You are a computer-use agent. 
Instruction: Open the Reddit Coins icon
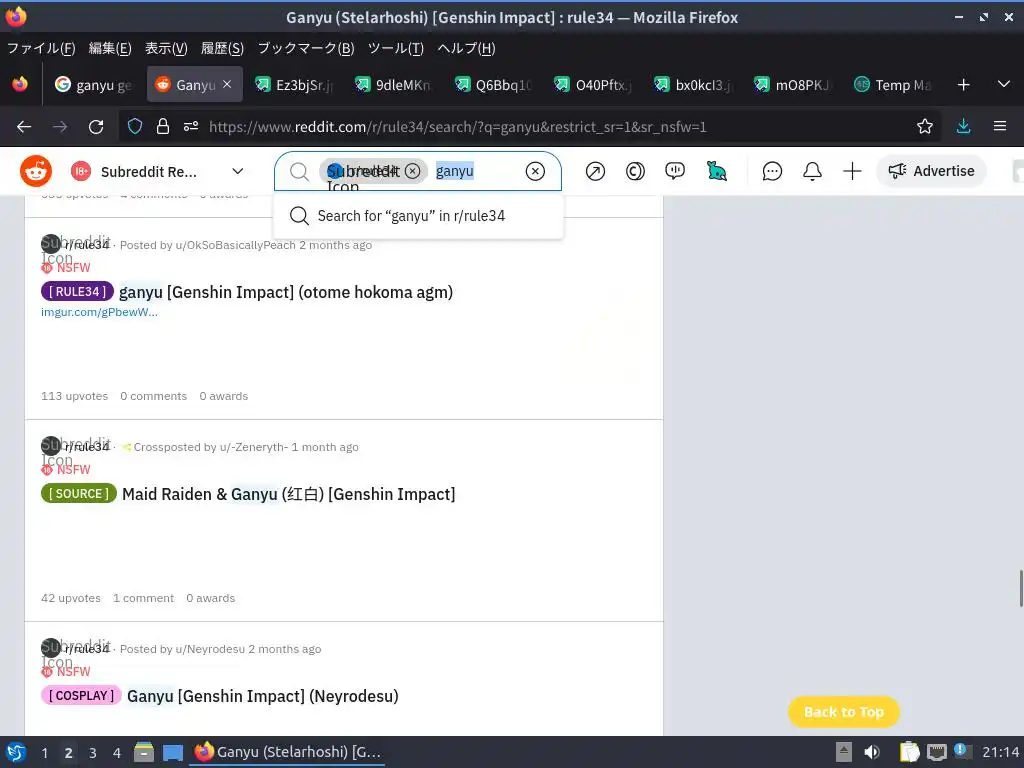(635, 171)
